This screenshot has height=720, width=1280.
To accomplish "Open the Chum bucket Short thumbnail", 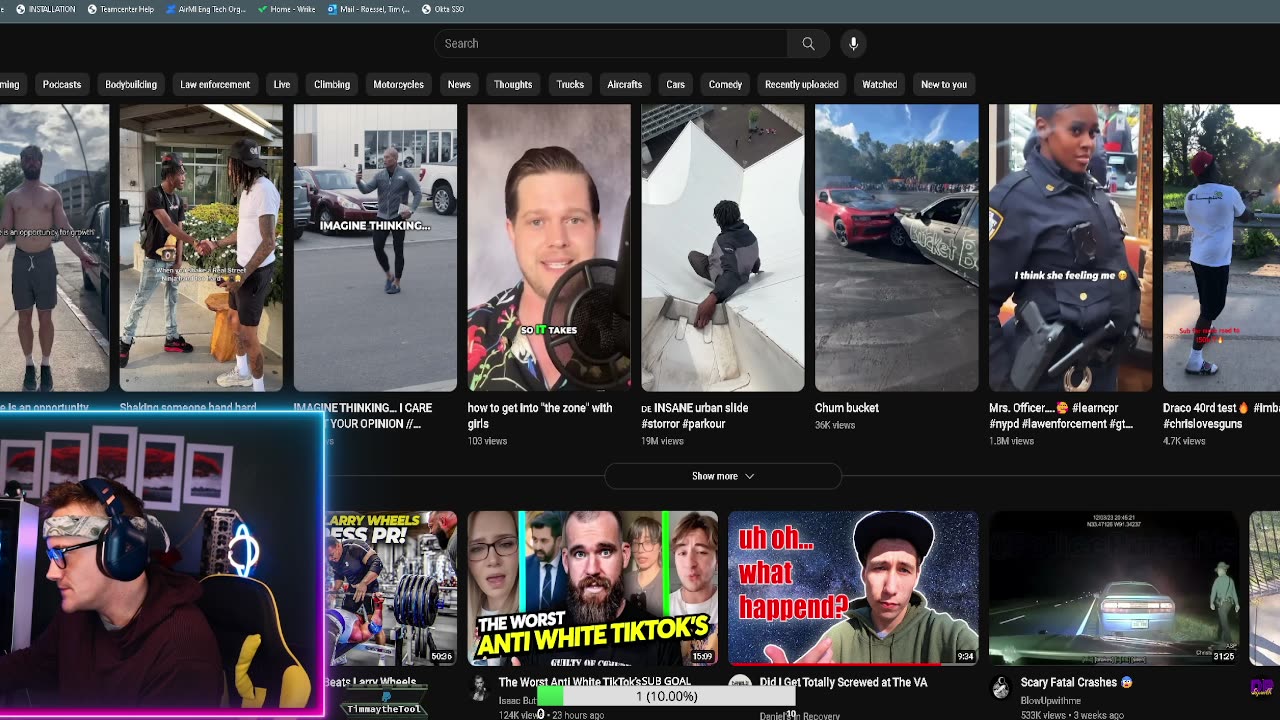I will pyautogui.click(x=897, y=248).
